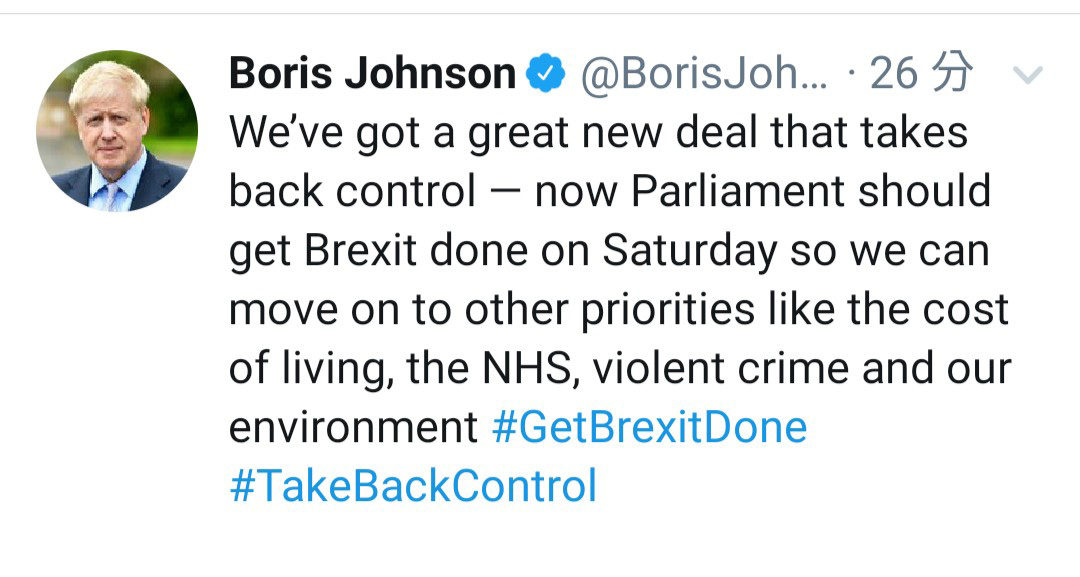Screen dimensions: 1080x577
Task: Open the "Boris Johnson" display name
Action: tap(372, 74)
